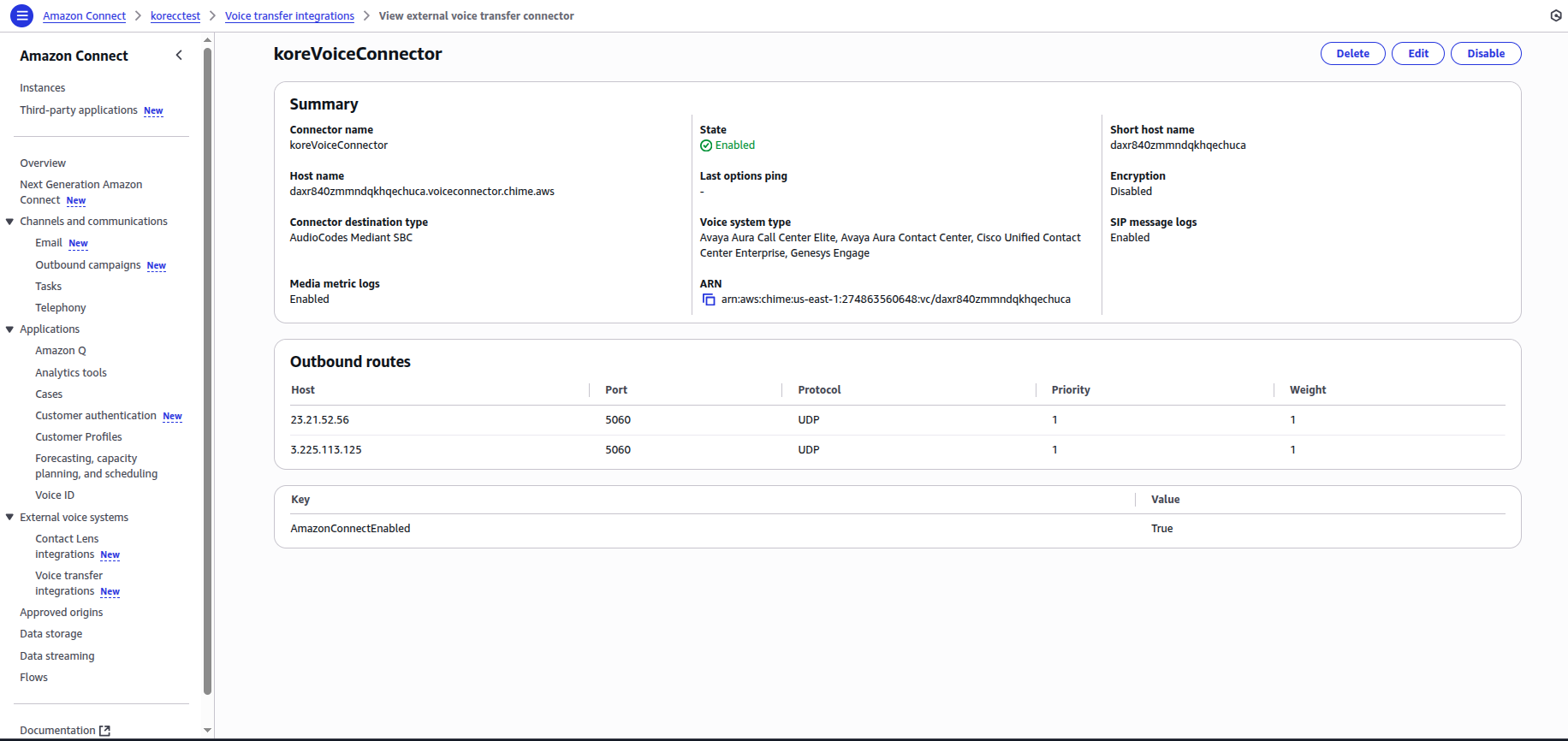Open the external Documentation link icon

(x=105, y=731)
